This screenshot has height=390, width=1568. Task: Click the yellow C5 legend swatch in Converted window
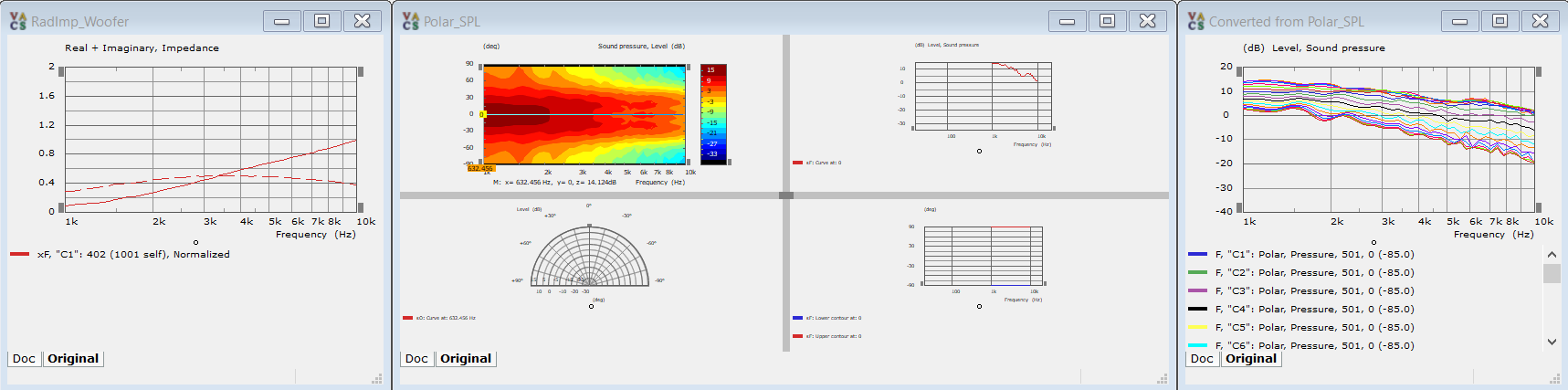click(x=1198, y=328)
